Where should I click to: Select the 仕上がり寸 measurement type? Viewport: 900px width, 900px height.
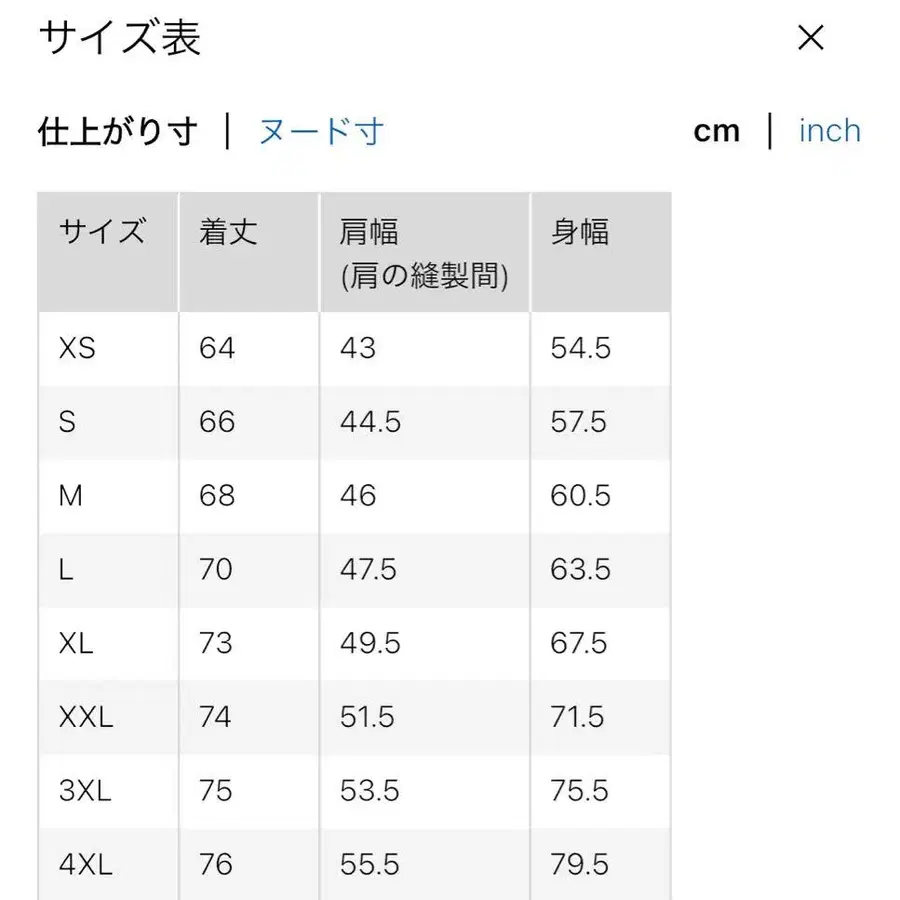(x=116, y=131)
